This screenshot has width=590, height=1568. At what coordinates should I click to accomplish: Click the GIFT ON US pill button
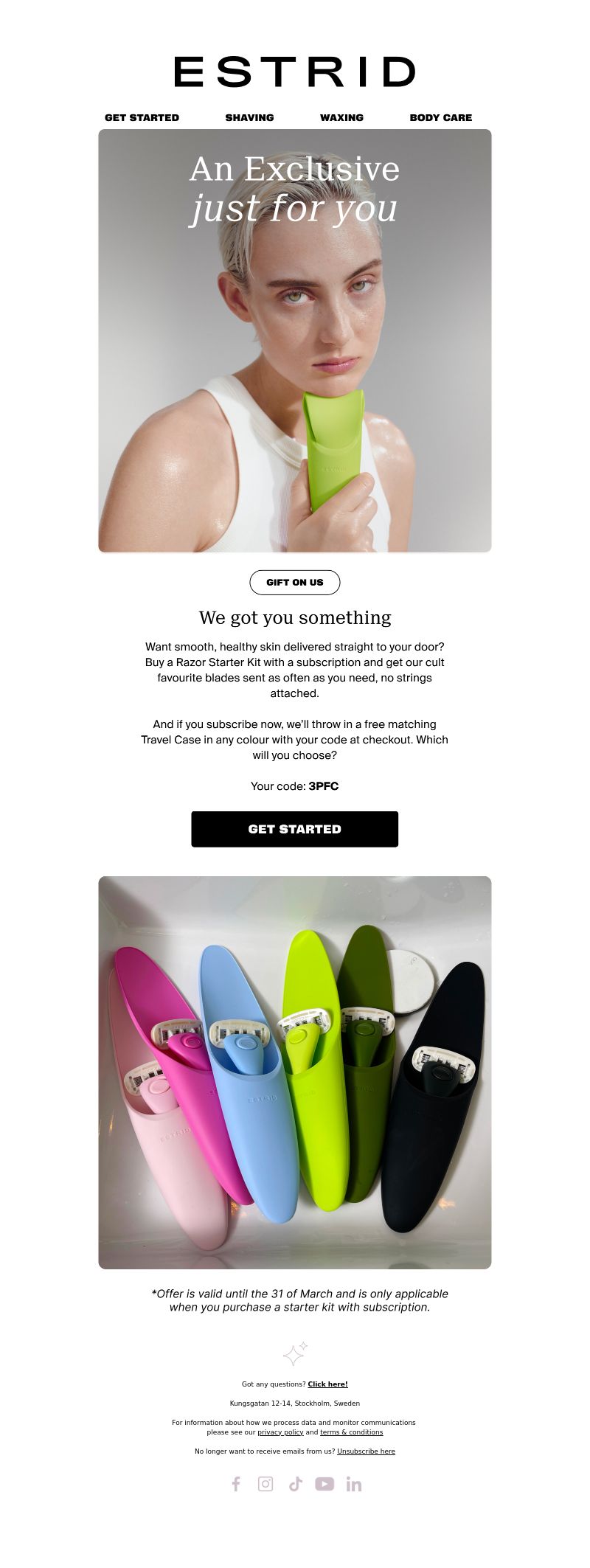(x=295, y=583)
